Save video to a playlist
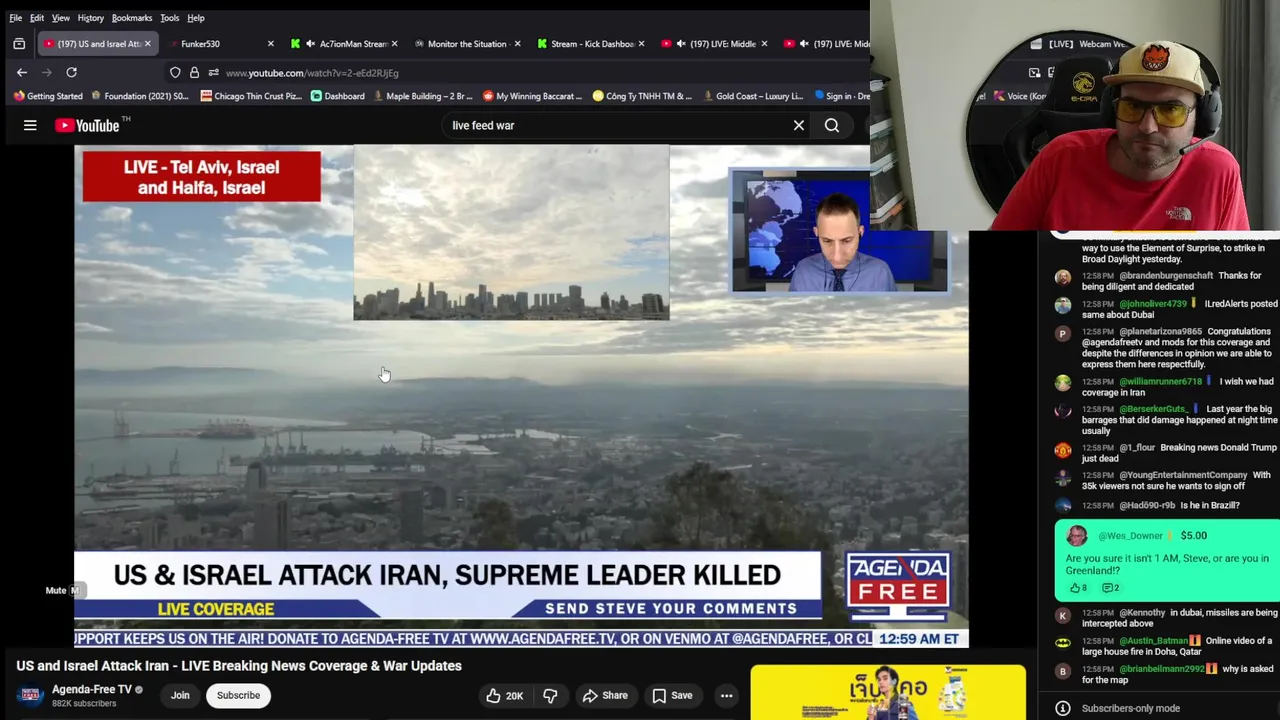The image size is (1280, 720). pyautogui.click(x=672, y=696)
